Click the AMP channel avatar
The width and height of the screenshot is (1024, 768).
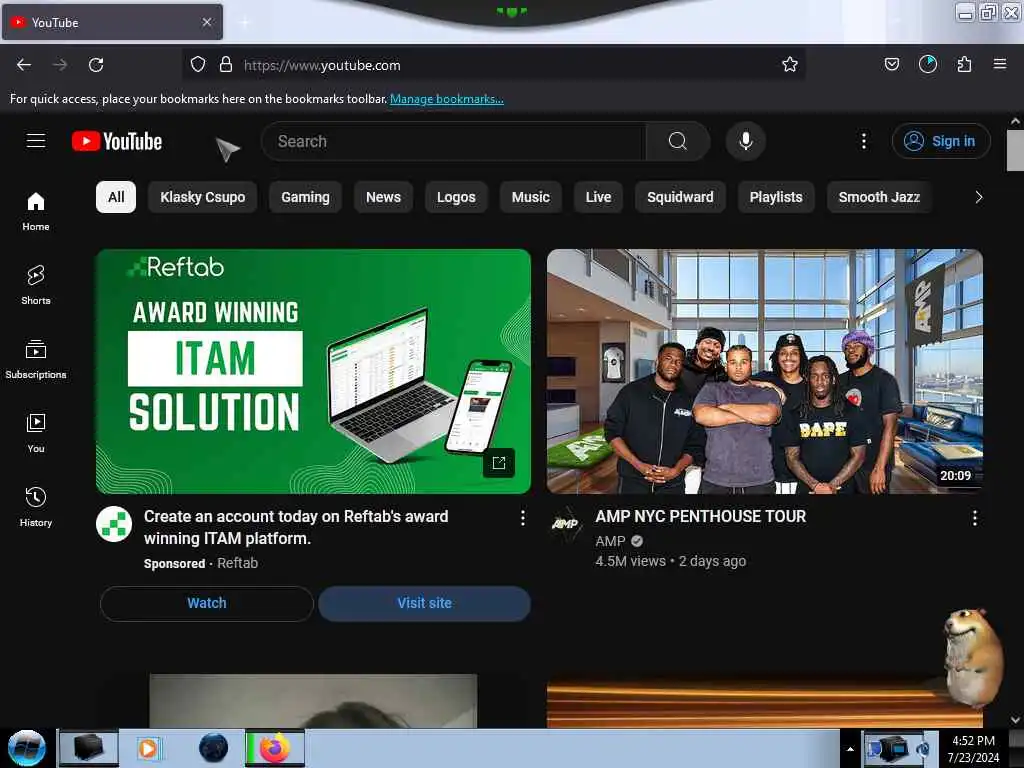pos(566,524)
